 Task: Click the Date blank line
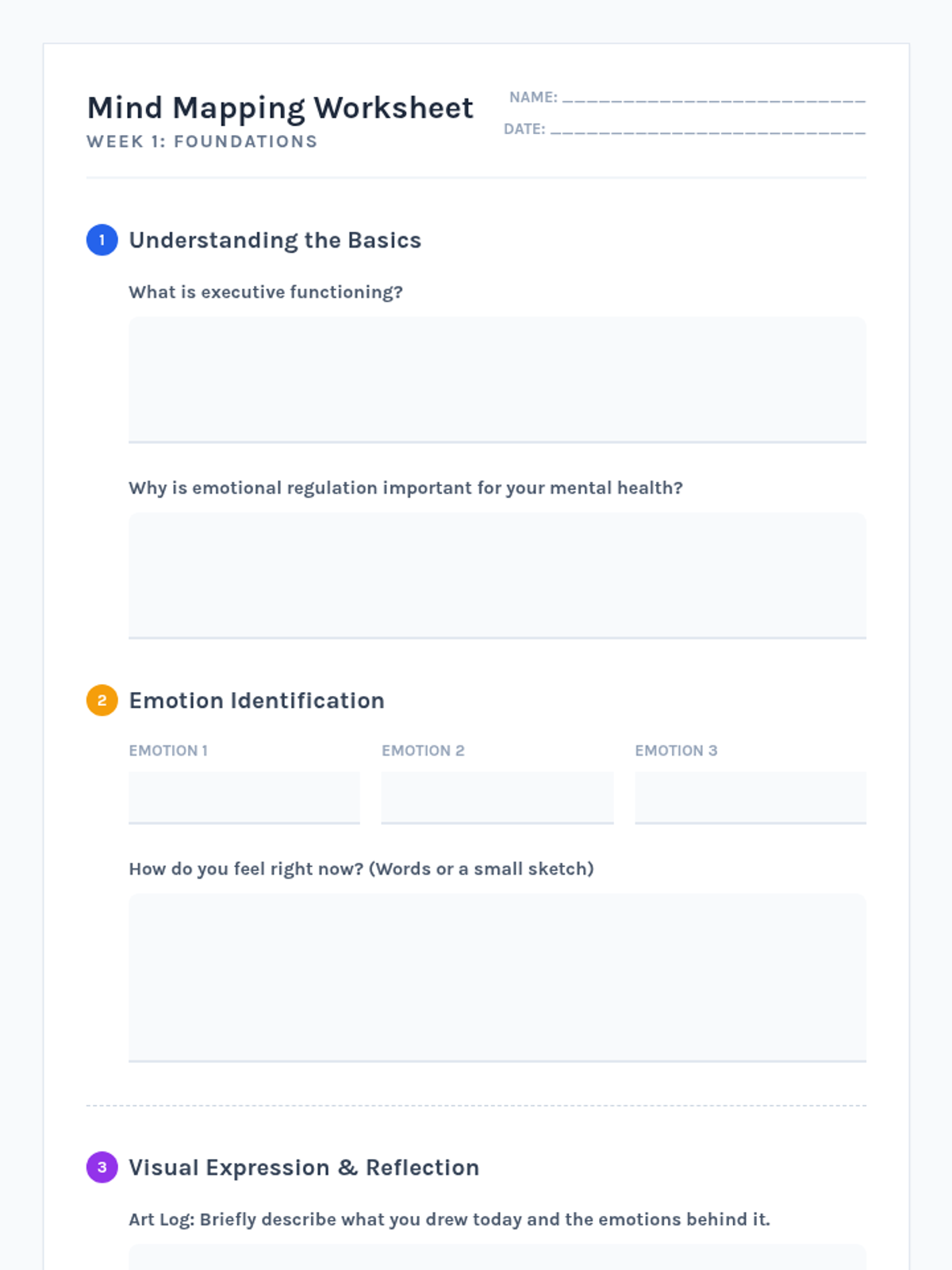[708, 130]
